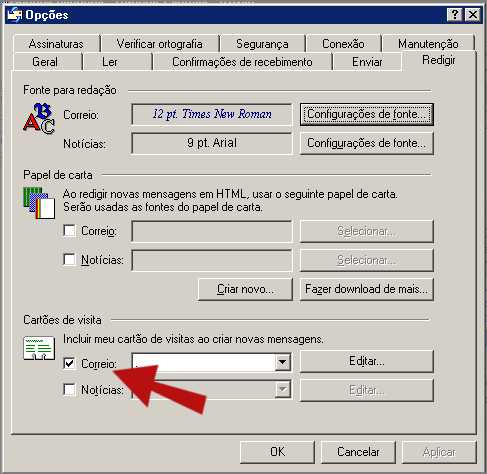487x474 pixels.
Task: Click the Editar button for Correio
Action: click(367, 361)
